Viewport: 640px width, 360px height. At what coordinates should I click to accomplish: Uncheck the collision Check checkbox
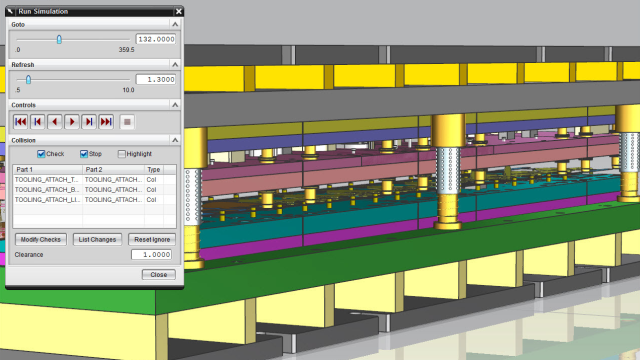click(x=41, y=154)
